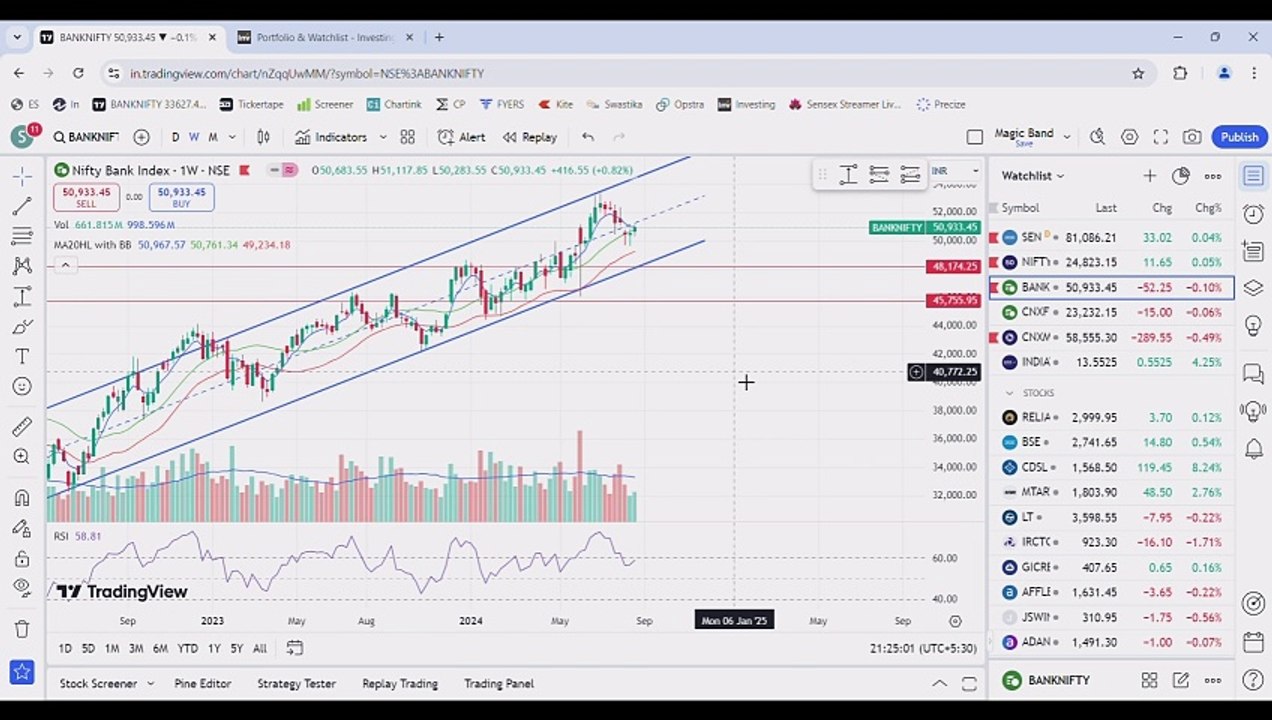Open the ideas lightbulb panel
This screenshot has width=1272, height=720.
pyautogui.click(x=1253, y=325)
